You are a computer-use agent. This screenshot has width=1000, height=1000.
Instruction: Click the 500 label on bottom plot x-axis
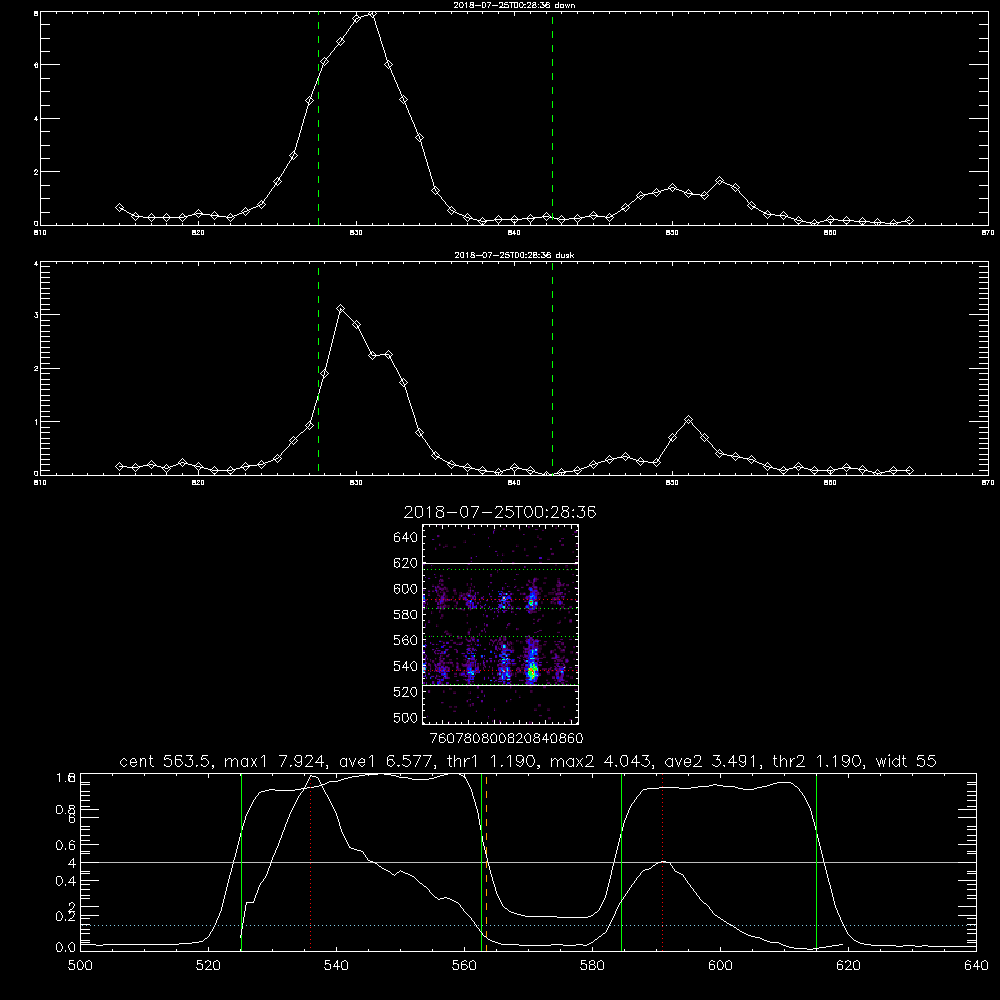coord(80,966)
